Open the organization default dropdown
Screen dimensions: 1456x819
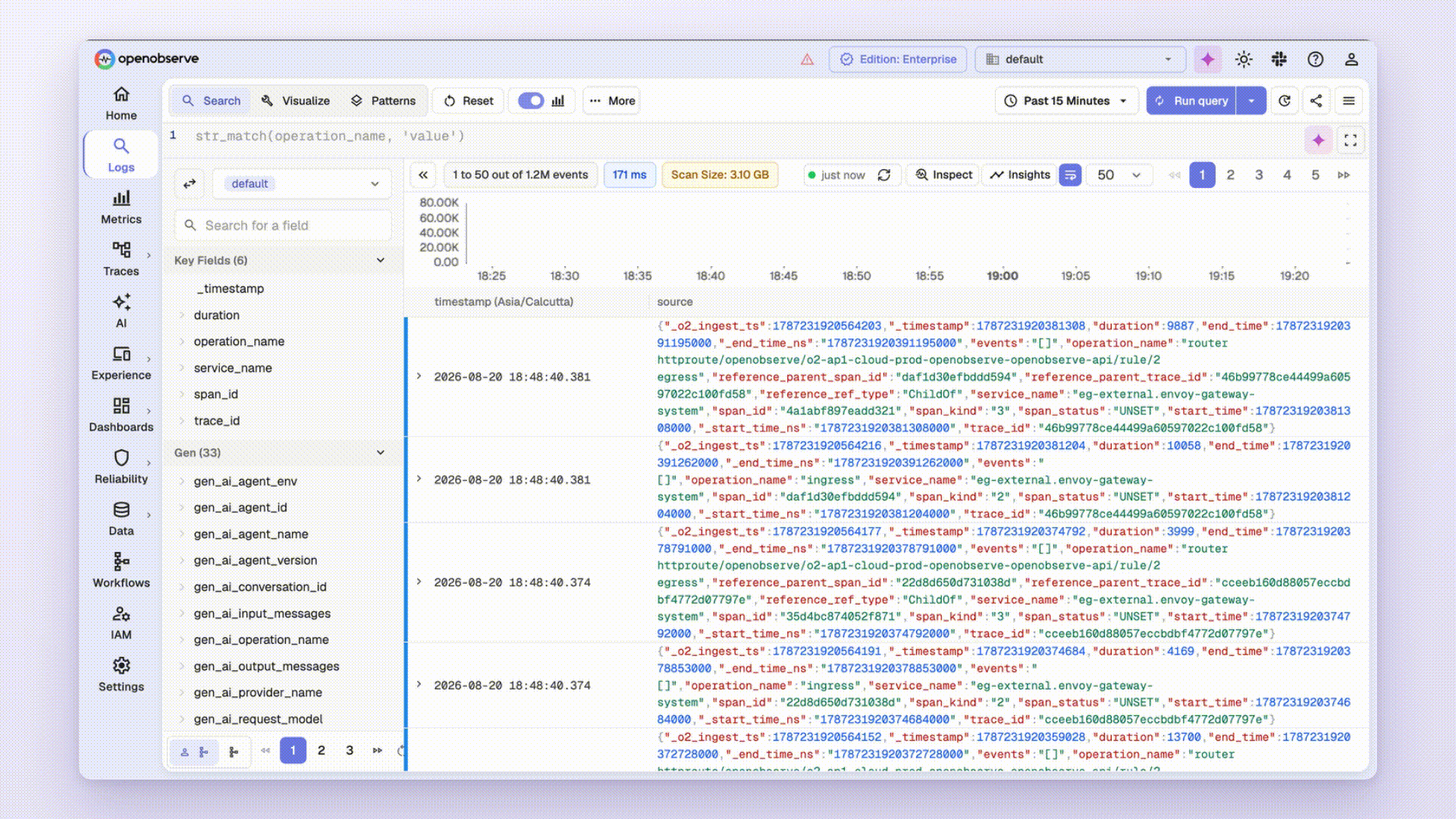click(x=1080, y=59)
